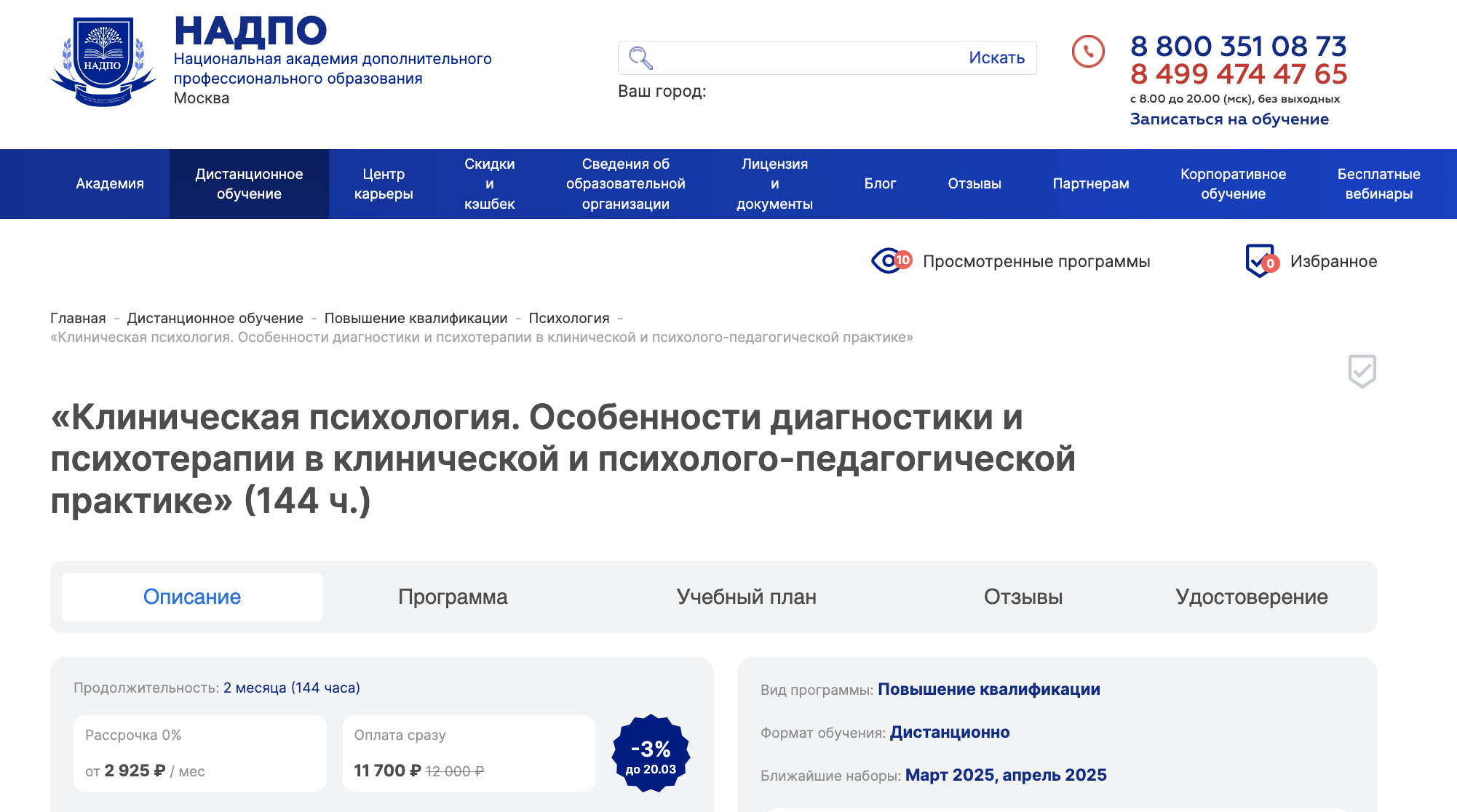Click the -3% discount badge
Image resolution: width=1457 pixels, height=812 pixels.
coord(651,752)
